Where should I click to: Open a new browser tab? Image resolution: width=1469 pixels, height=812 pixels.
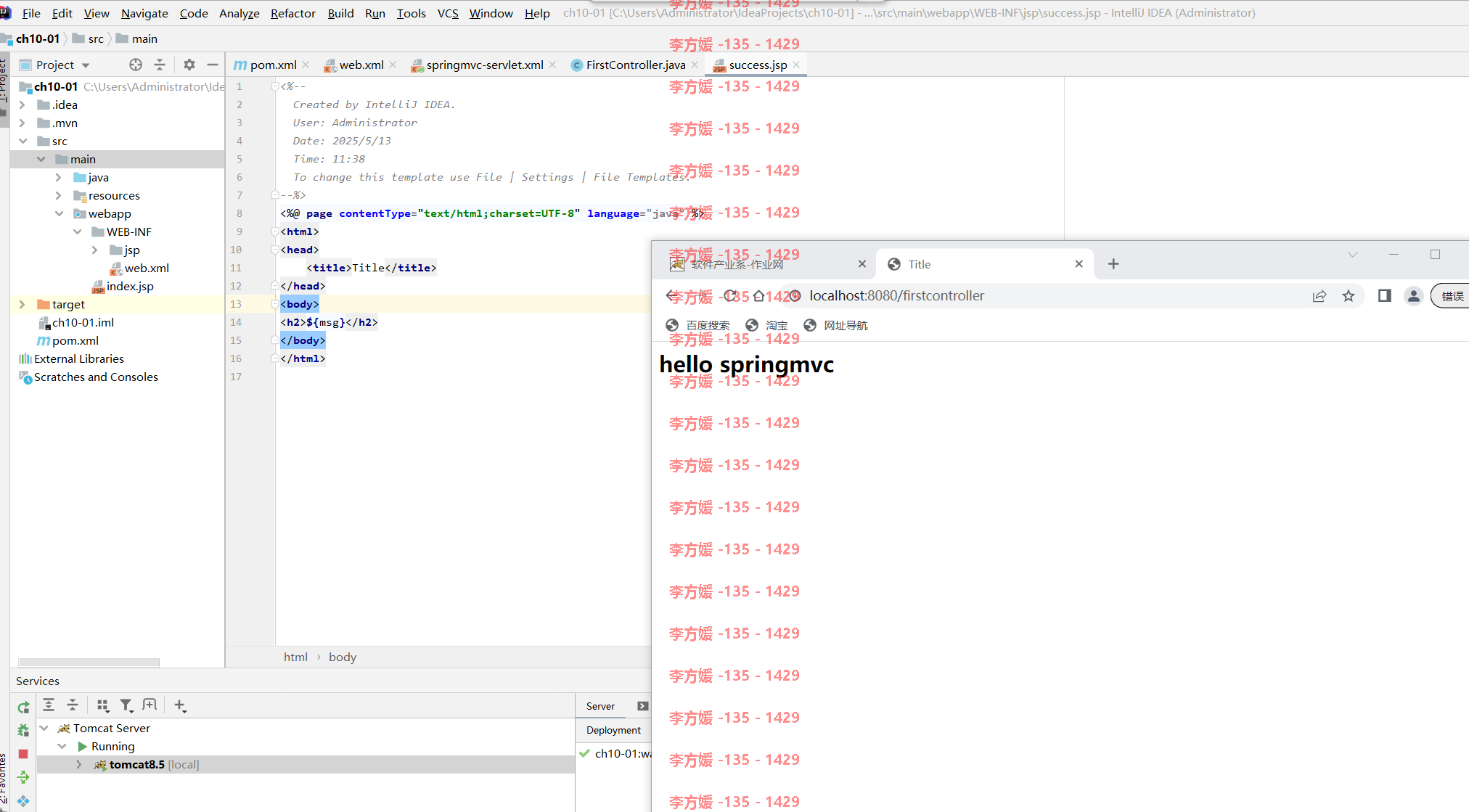[1113, 264]
